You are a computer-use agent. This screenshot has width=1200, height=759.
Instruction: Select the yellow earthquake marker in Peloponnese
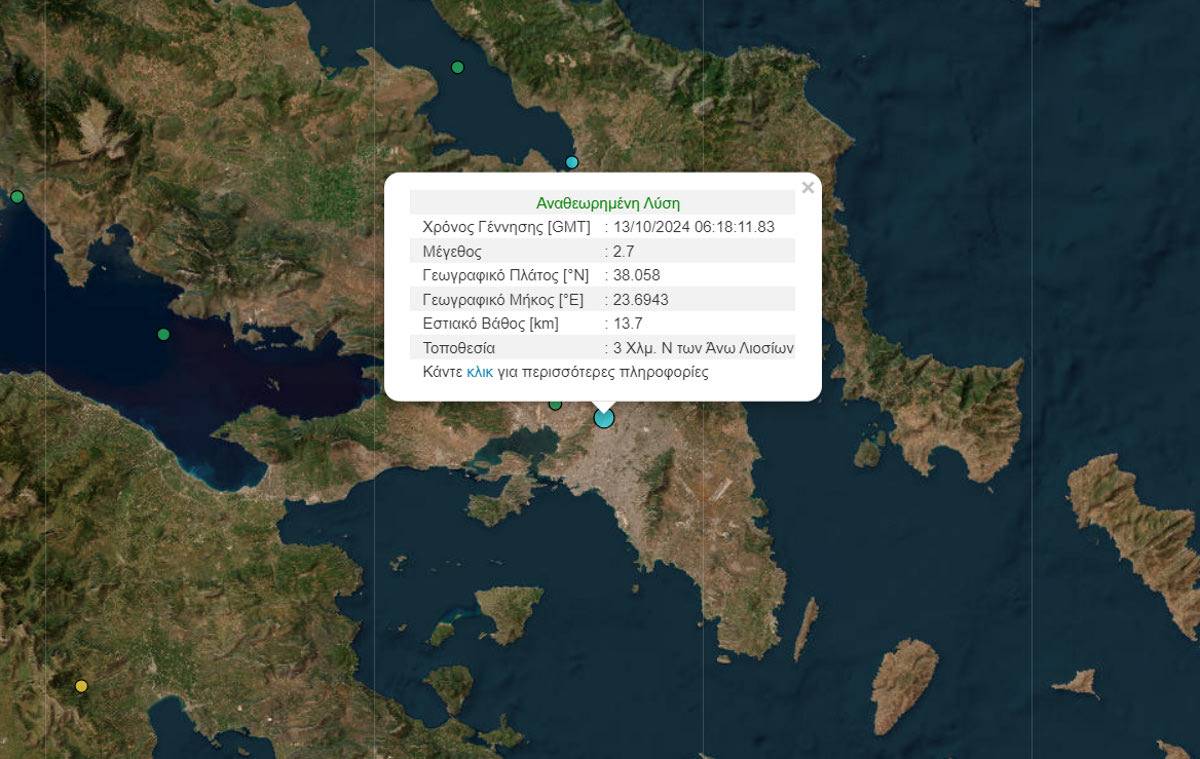pos(81,686)
